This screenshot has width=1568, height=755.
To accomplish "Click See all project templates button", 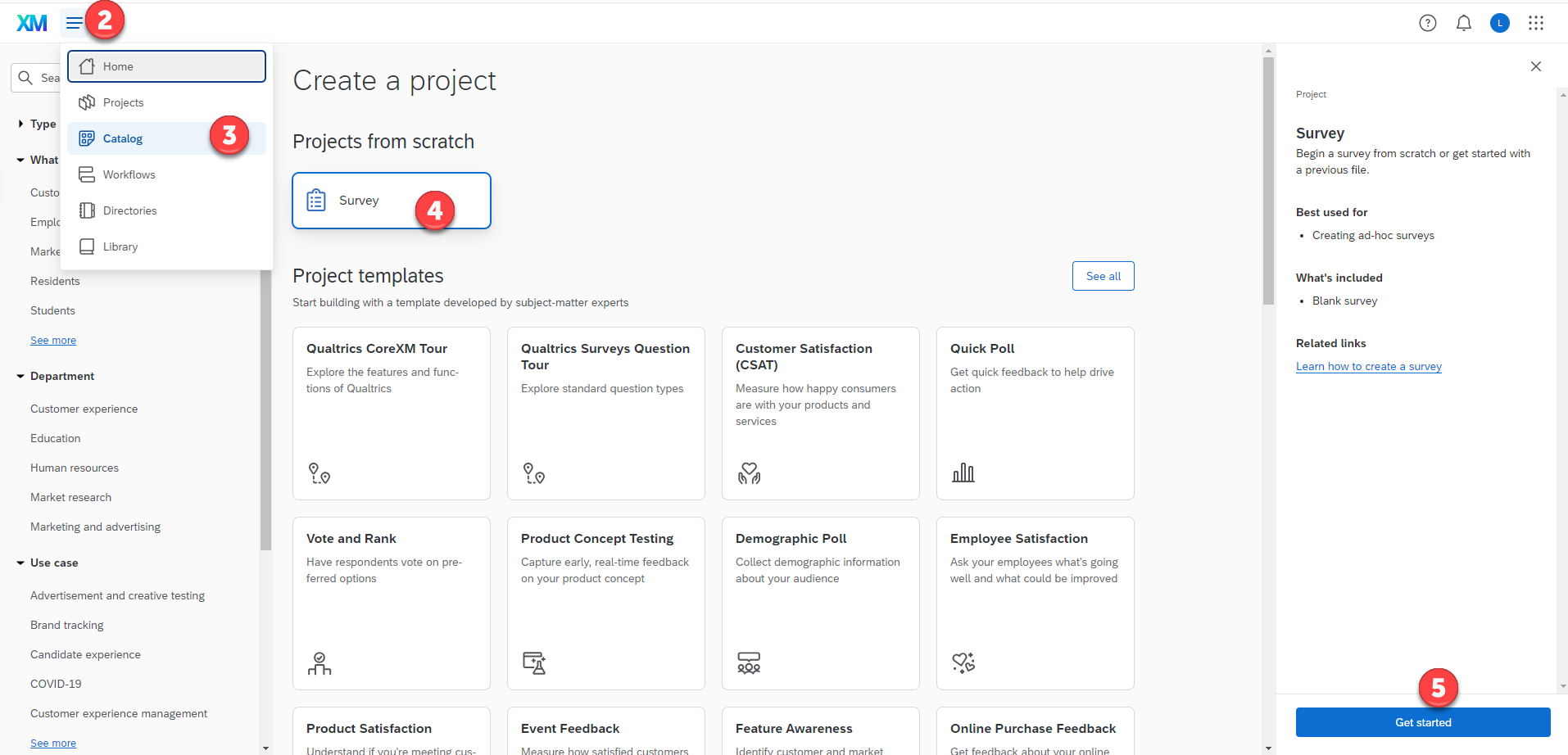I will [x=1103, y=276].
